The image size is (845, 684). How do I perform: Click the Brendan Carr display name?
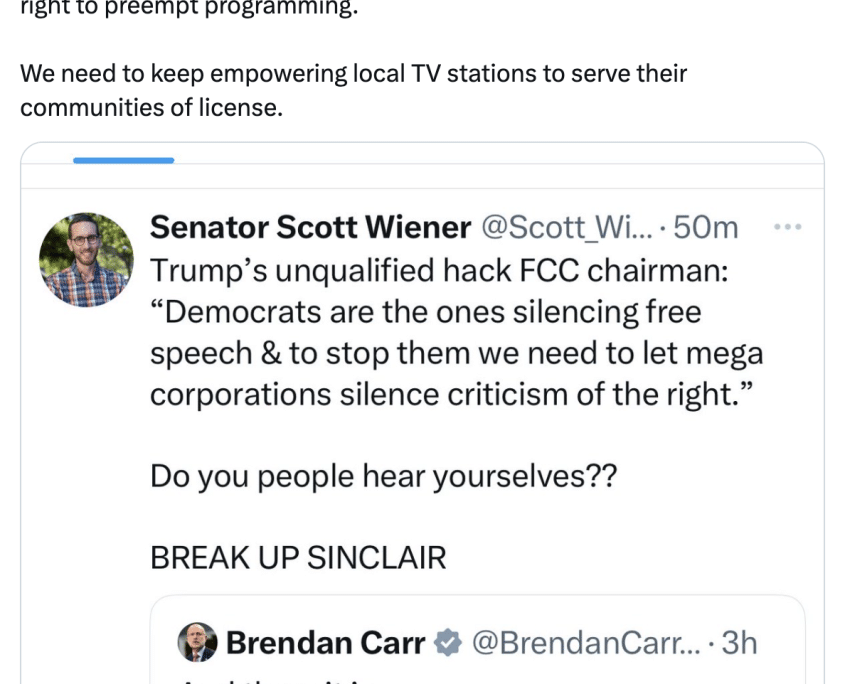[326, 642]
